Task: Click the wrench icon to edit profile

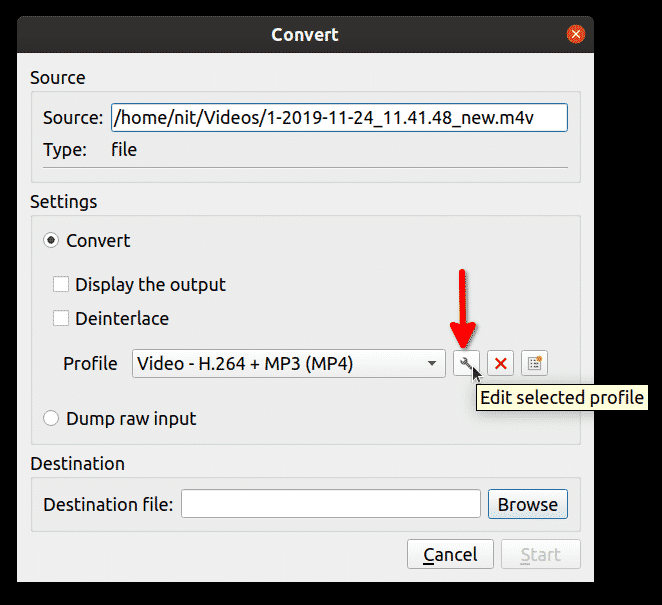Action: click(465, 364)
